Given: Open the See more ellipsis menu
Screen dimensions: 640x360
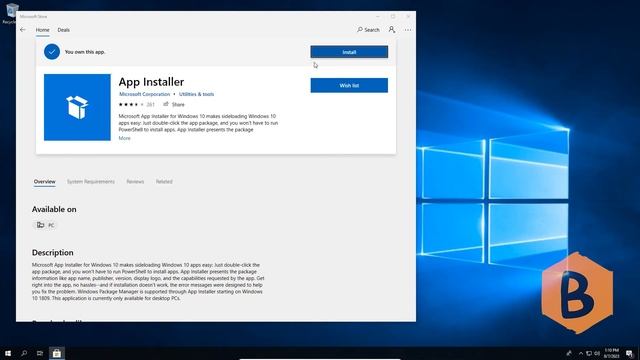Looking at the screenshot, I should [408, 30].
